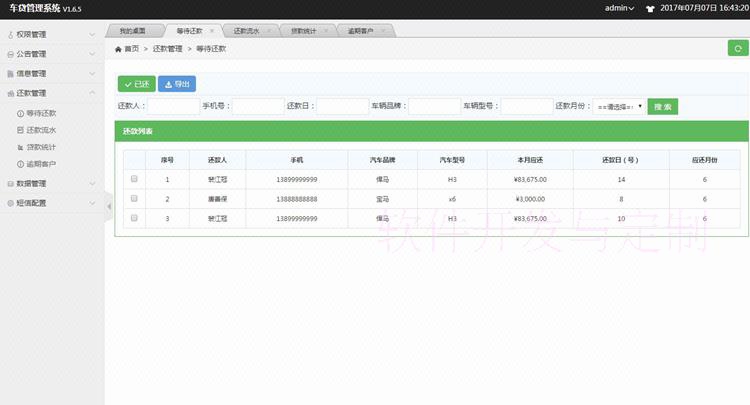The width and height of the screenshot is (750, 405).
Task: Switch to the 逾期客户 tab
Action: [x=361, y=31]
